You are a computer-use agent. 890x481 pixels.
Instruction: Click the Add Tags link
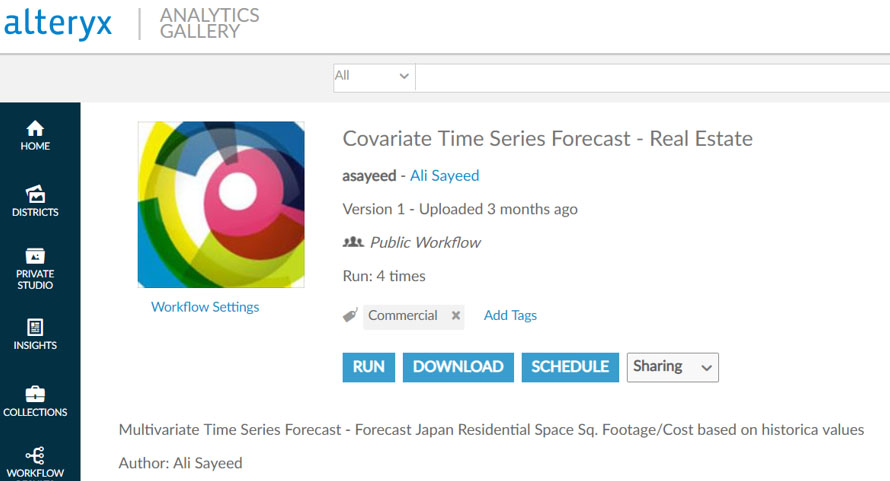coord(510,315)
